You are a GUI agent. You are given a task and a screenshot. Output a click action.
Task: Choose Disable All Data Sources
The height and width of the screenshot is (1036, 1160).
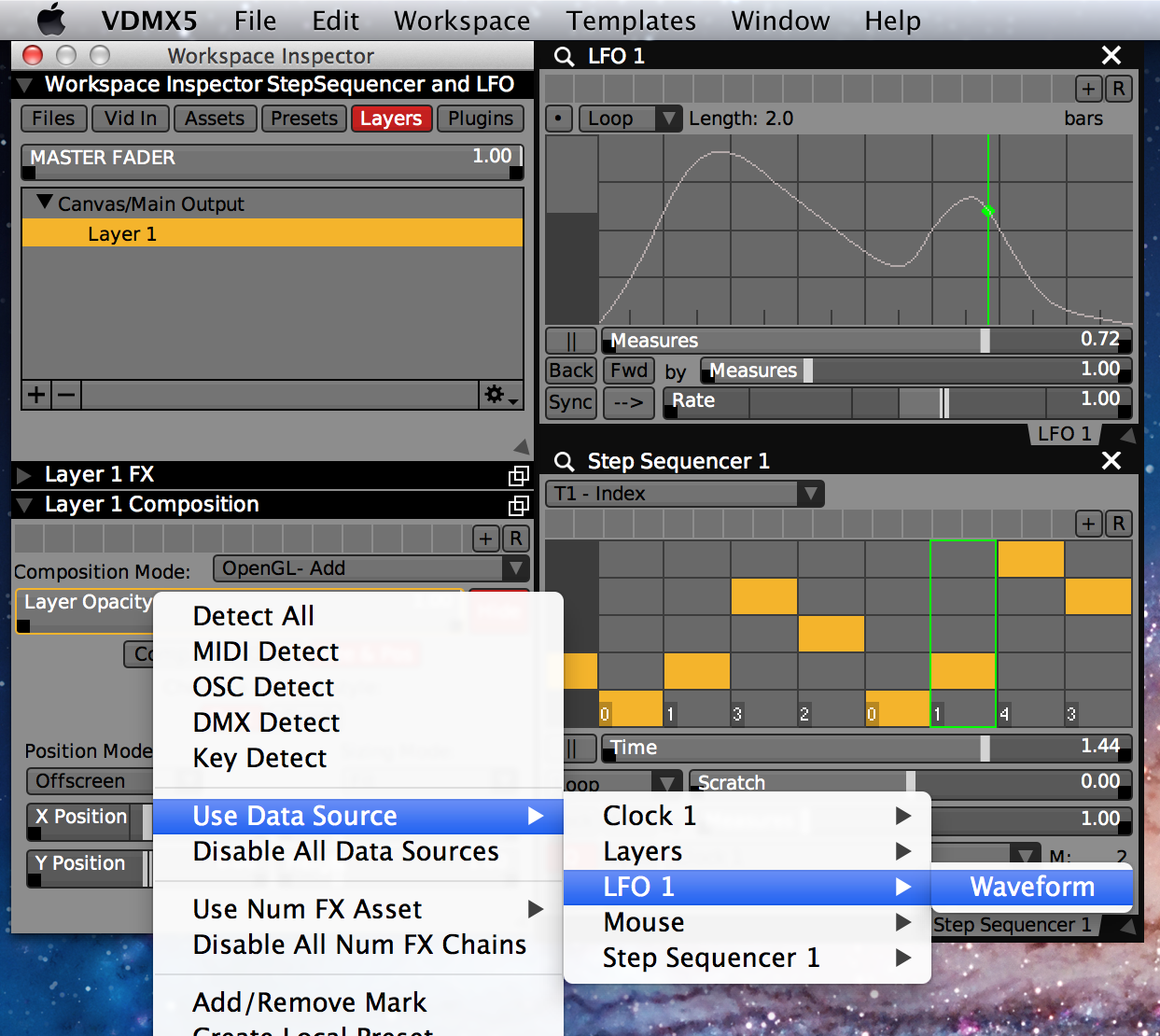[x=345, y=851]
